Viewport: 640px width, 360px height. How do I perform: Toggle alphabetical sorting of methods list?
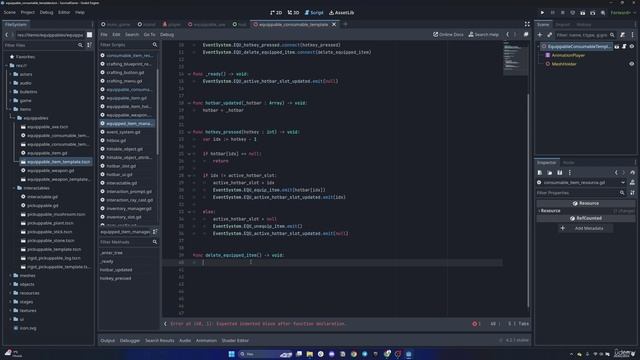pyautogui.click(x=155, y=232)
